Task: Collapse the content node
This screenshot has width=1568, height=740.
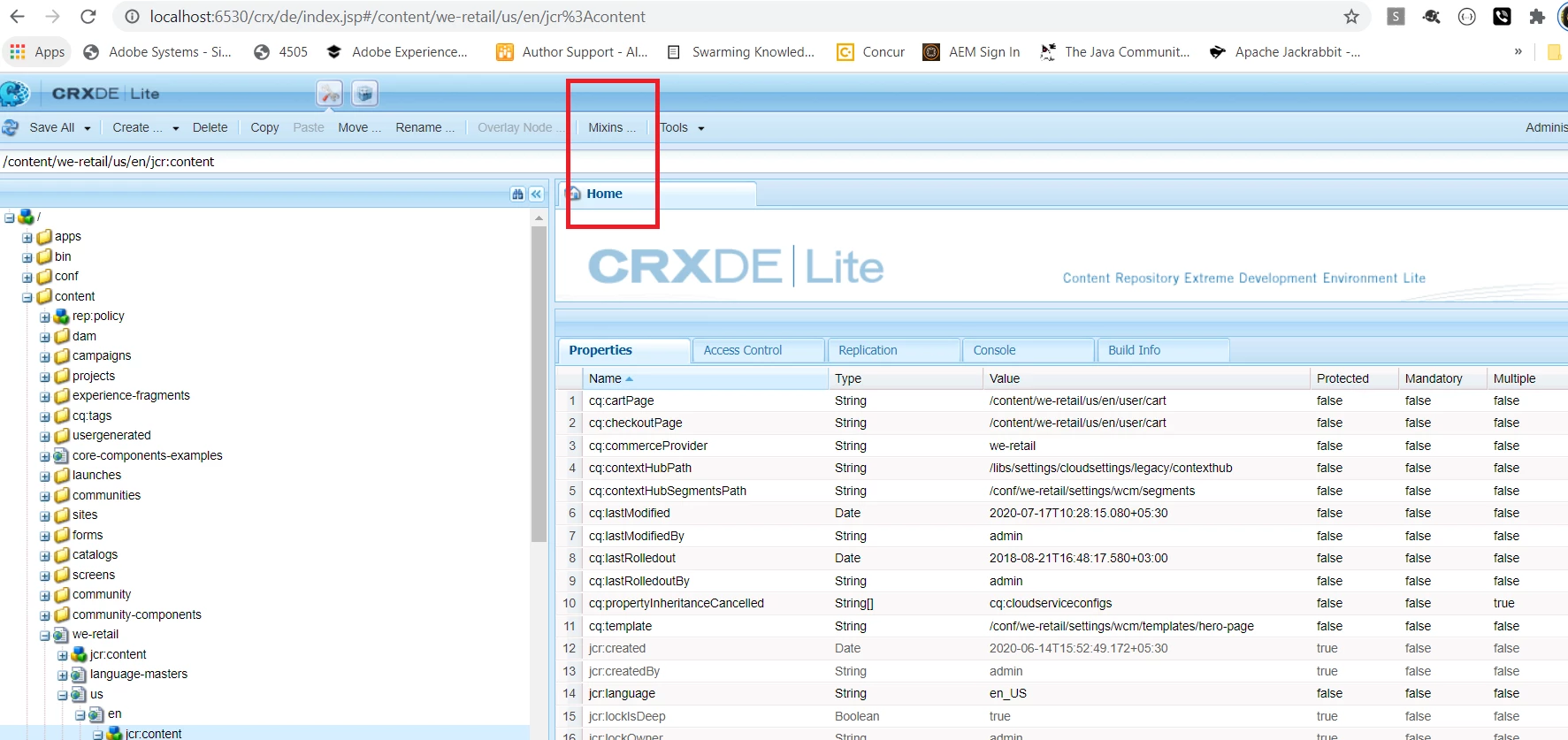Action: [x=27, y=297]
